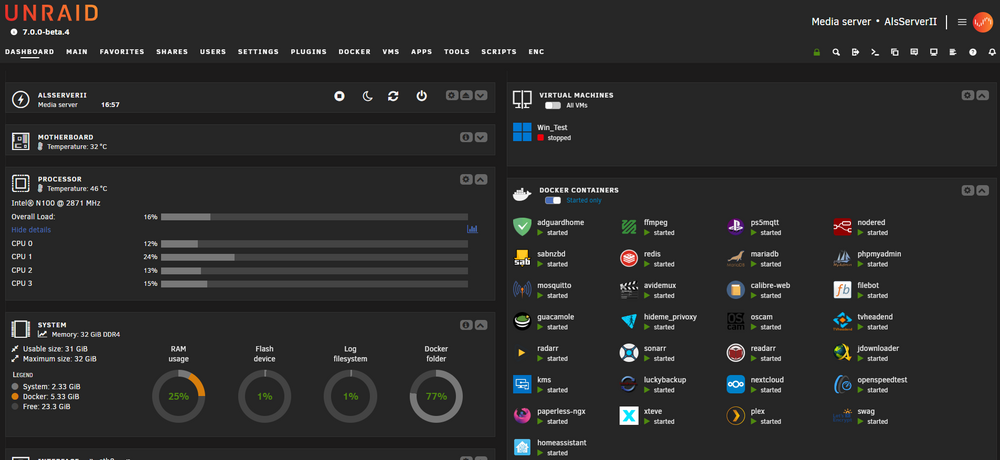Open the Plugins menu tab
The height and width of the screenshot is (460, 1000).
coord(309,52)
